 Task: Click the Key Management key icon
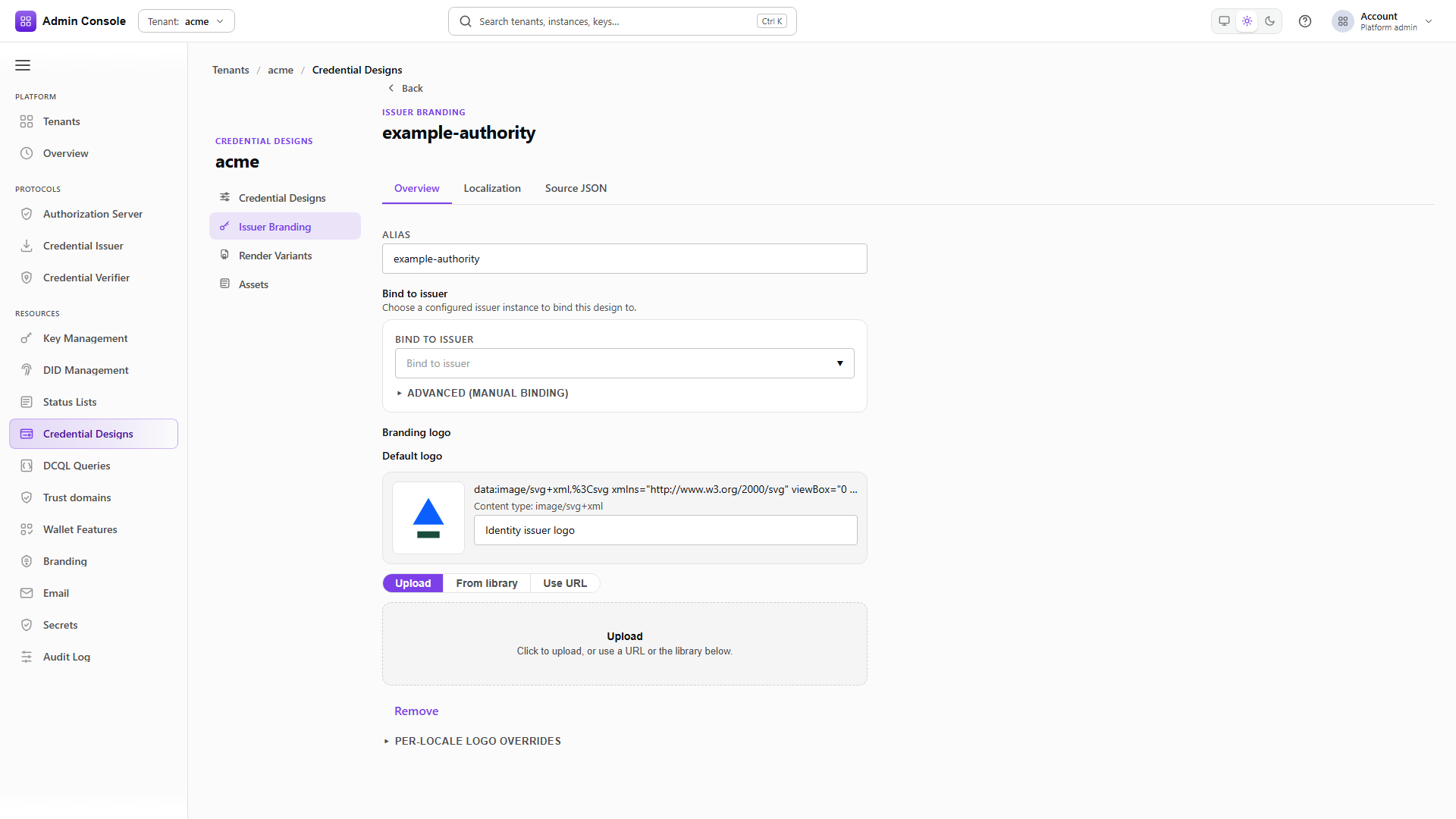tap(27, 338)
